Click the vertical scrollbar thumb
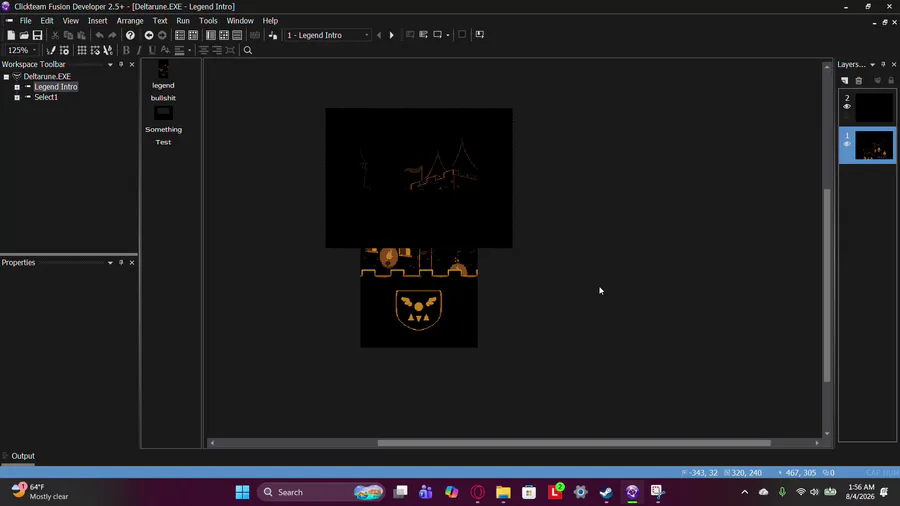Image resolution: width=900 pixels, height=506 pixels. (827, 285)
